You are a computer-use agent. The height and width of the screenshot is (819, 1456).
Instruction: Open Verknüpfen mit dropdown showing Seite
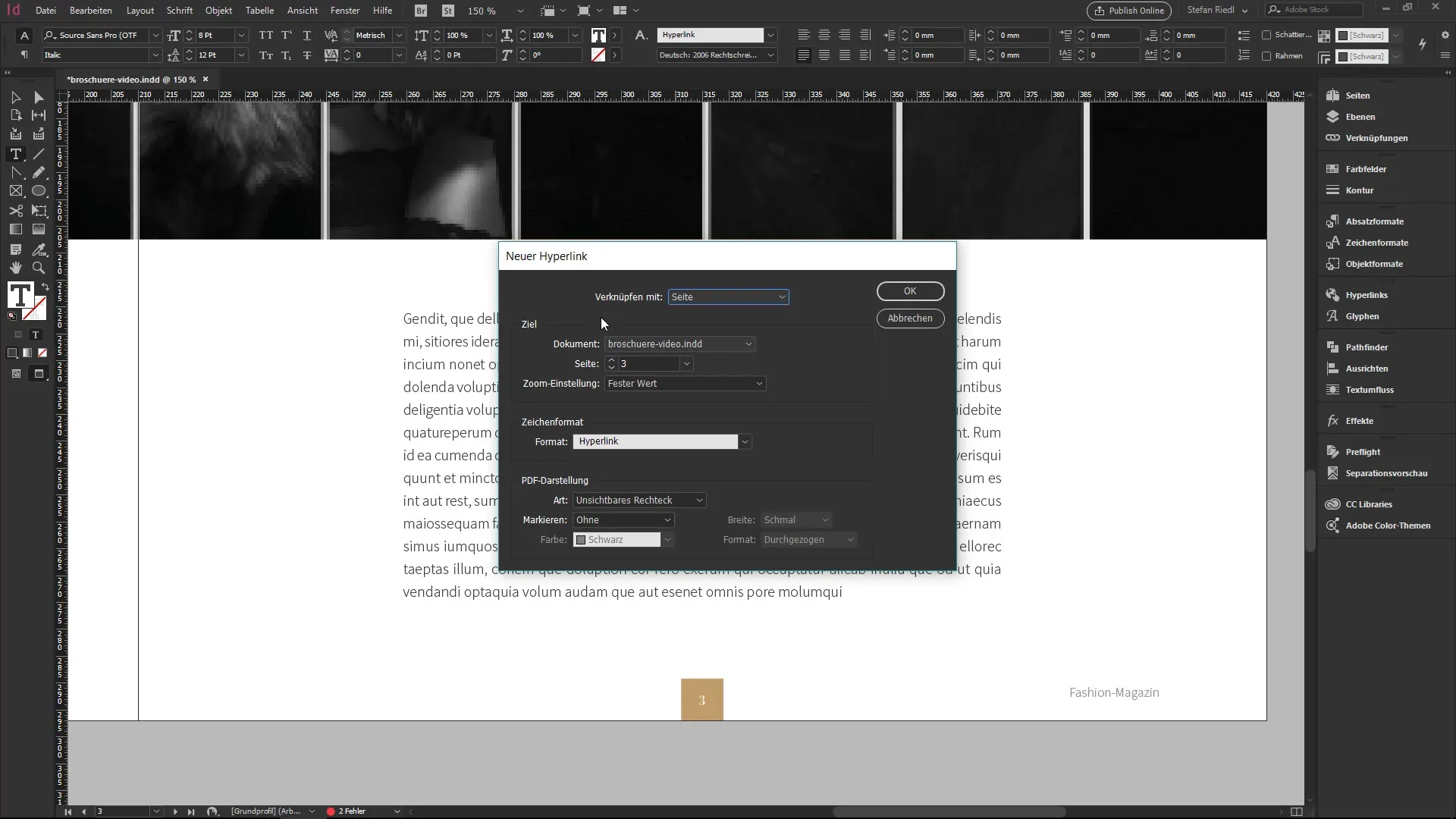pyautogui.click(x=728, y=297)
